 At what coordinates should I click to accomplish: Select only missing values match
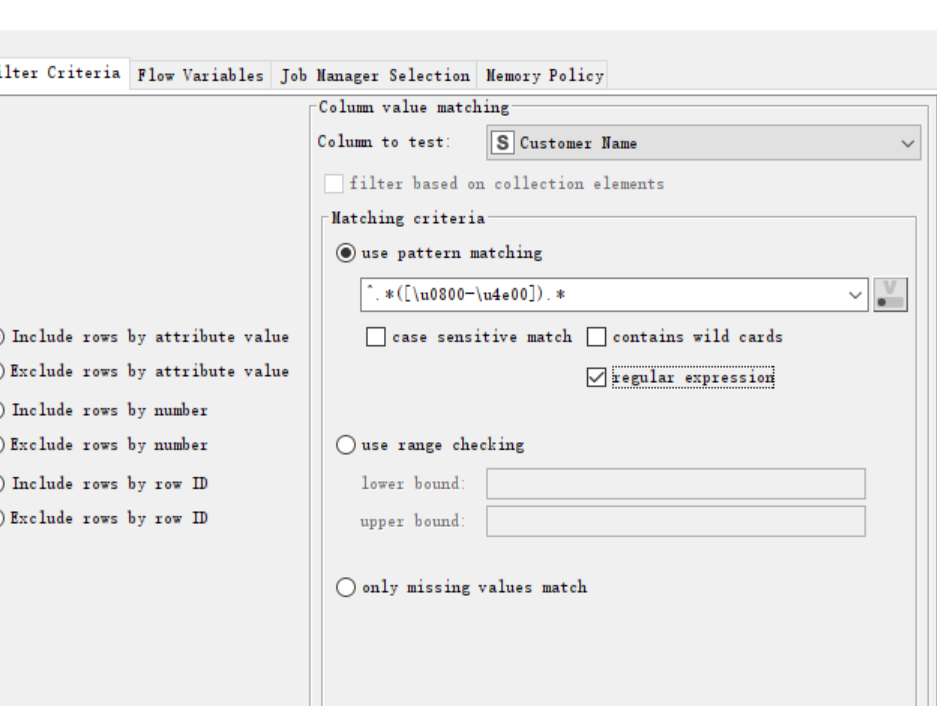click(x=346, y=587)
